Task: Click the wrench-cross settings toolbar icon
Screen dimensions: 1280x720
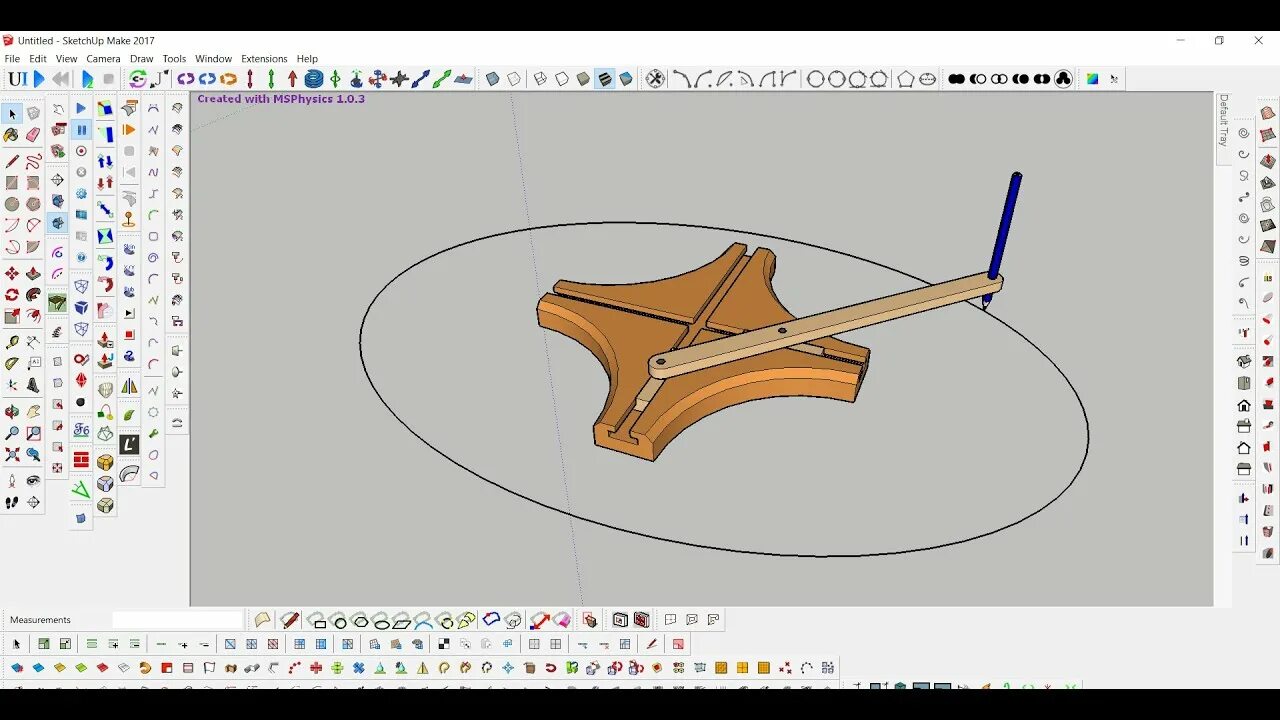Action: [x=655, y=79]
